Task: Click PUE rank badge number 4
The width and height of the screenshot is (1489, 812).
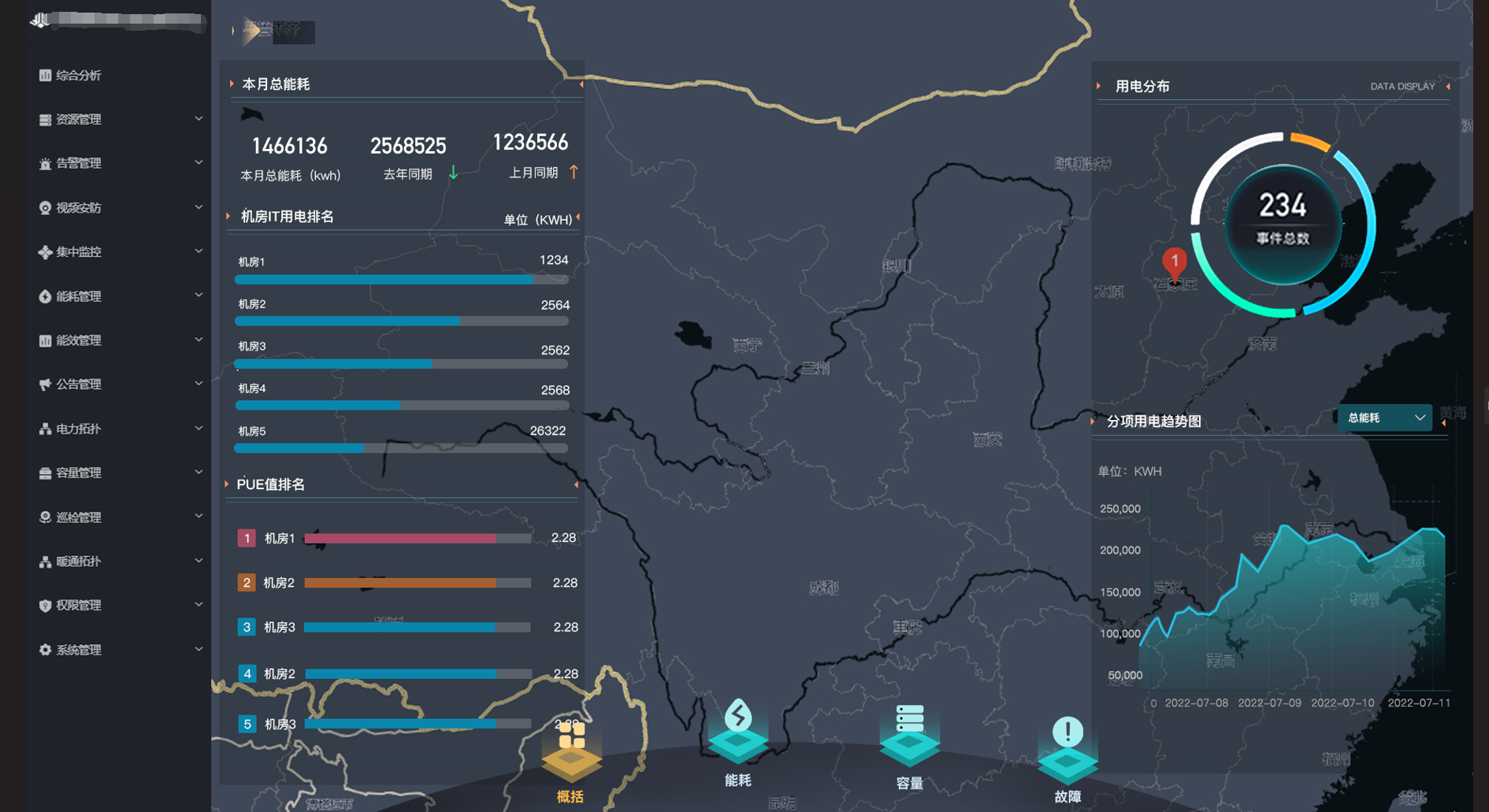Action: [247, 674]
